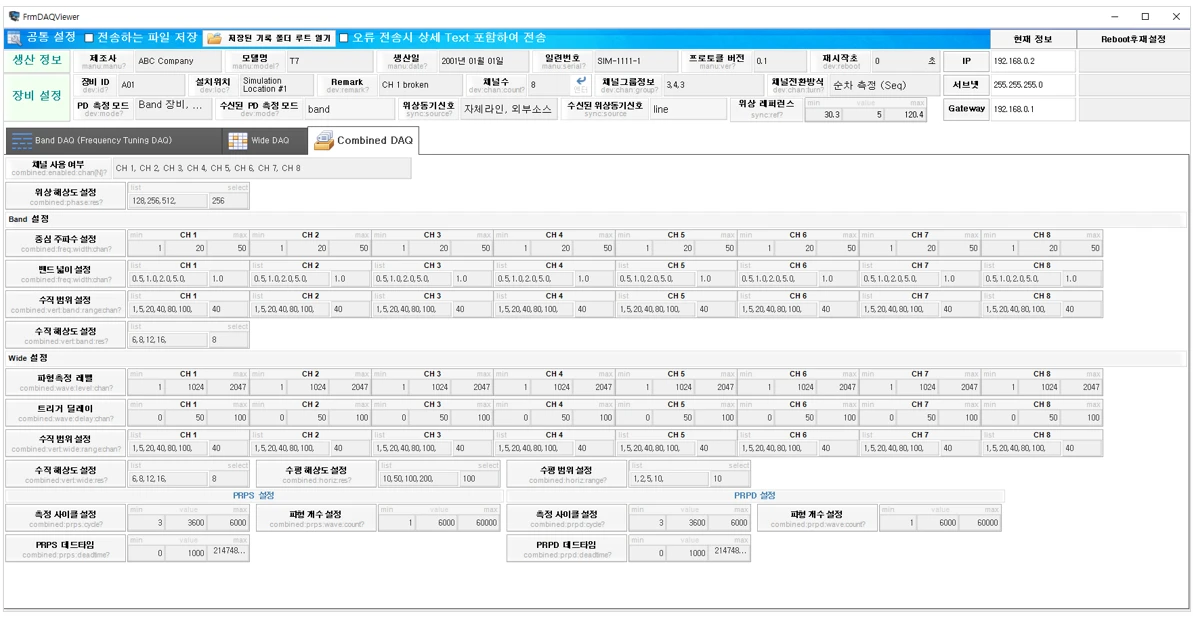Click 모델명 field showing T7

pyautogui.click(x=330, y=61)
